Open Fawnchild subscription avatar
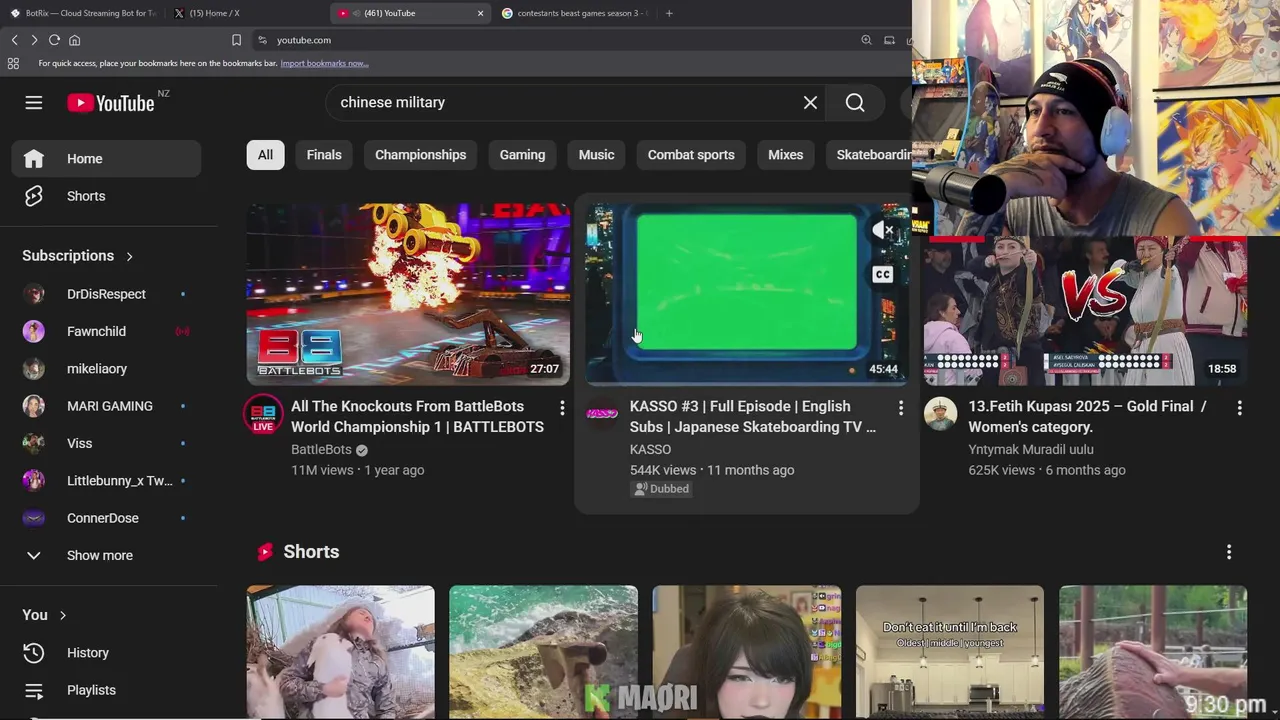 click(x=34, y=331)
